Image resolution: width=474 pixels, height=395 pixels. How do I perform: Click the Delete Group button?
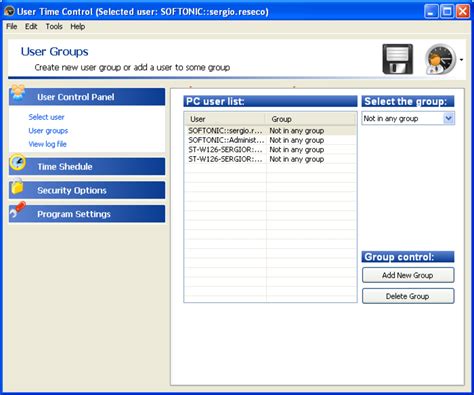click(408, 296)
